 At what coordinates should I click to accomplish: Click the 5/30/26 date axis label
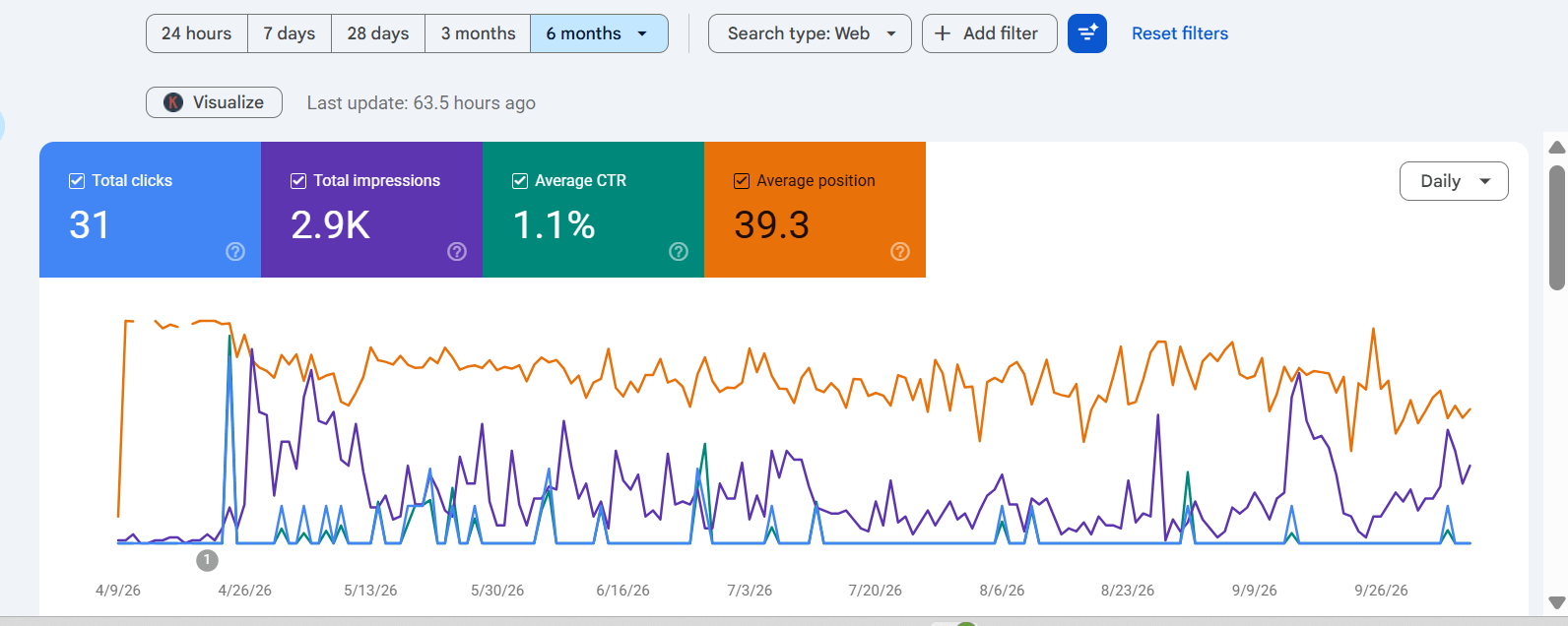[497, 591]
